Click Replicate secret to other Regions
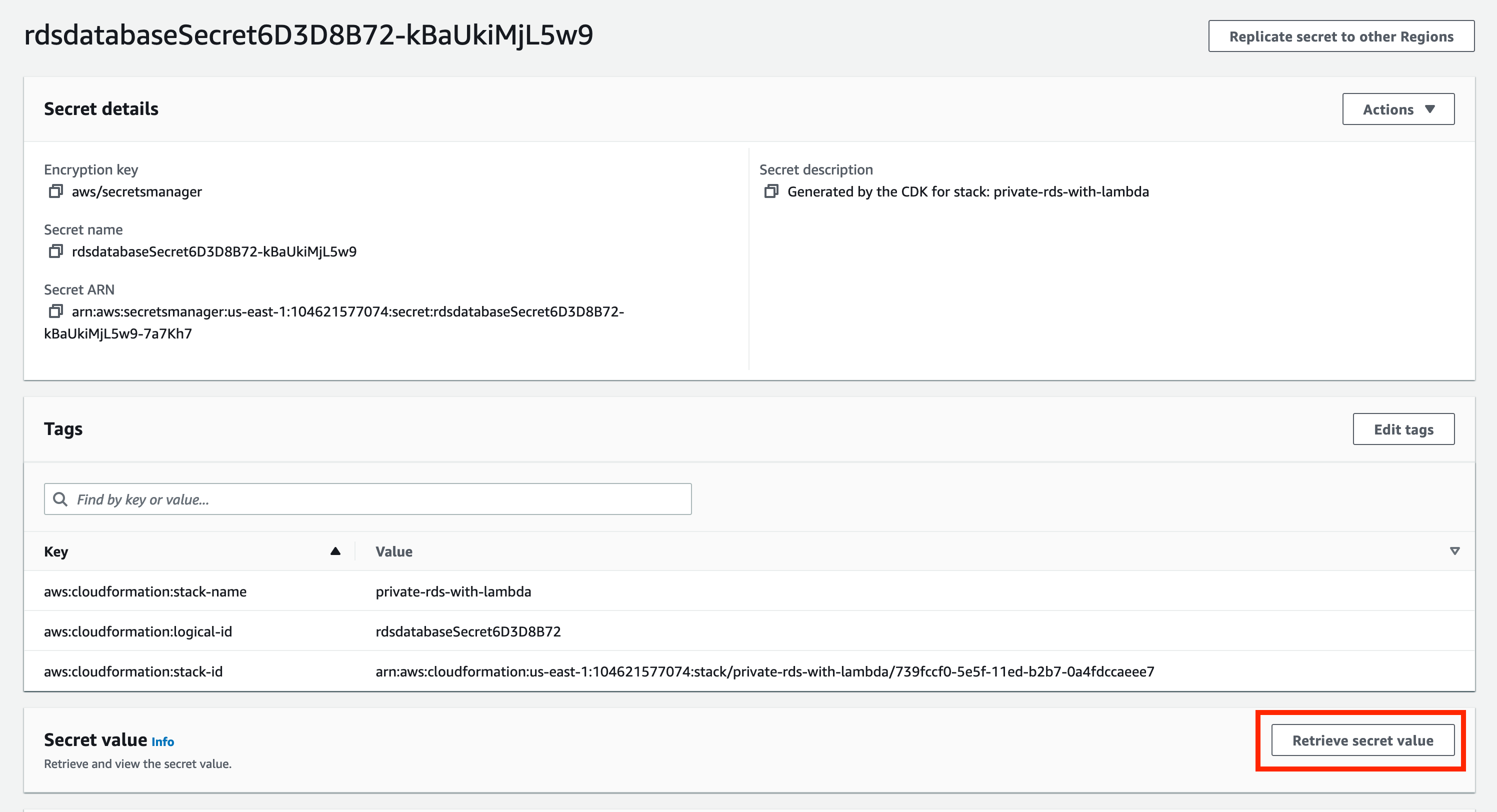The image size is (1497, 812). [x=1340, y=36]
